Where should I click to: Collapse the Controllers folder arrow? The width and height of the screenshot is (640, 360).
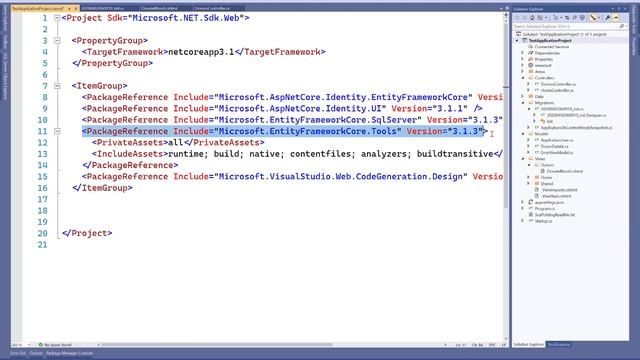pyautogui.click(x=523, y=78)
